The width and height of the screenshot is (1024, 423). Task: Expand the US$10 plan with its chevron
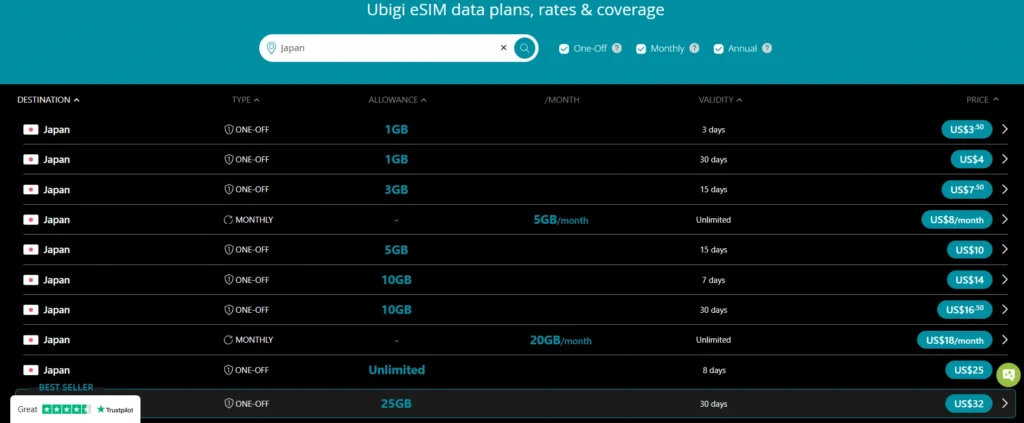point(1004,249)
